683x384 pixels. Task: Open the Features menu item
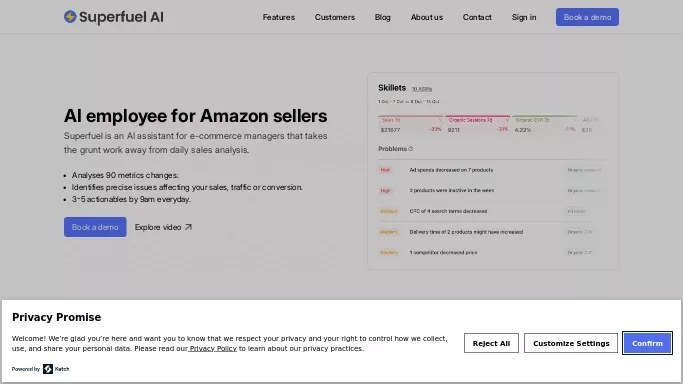point(279,17)
